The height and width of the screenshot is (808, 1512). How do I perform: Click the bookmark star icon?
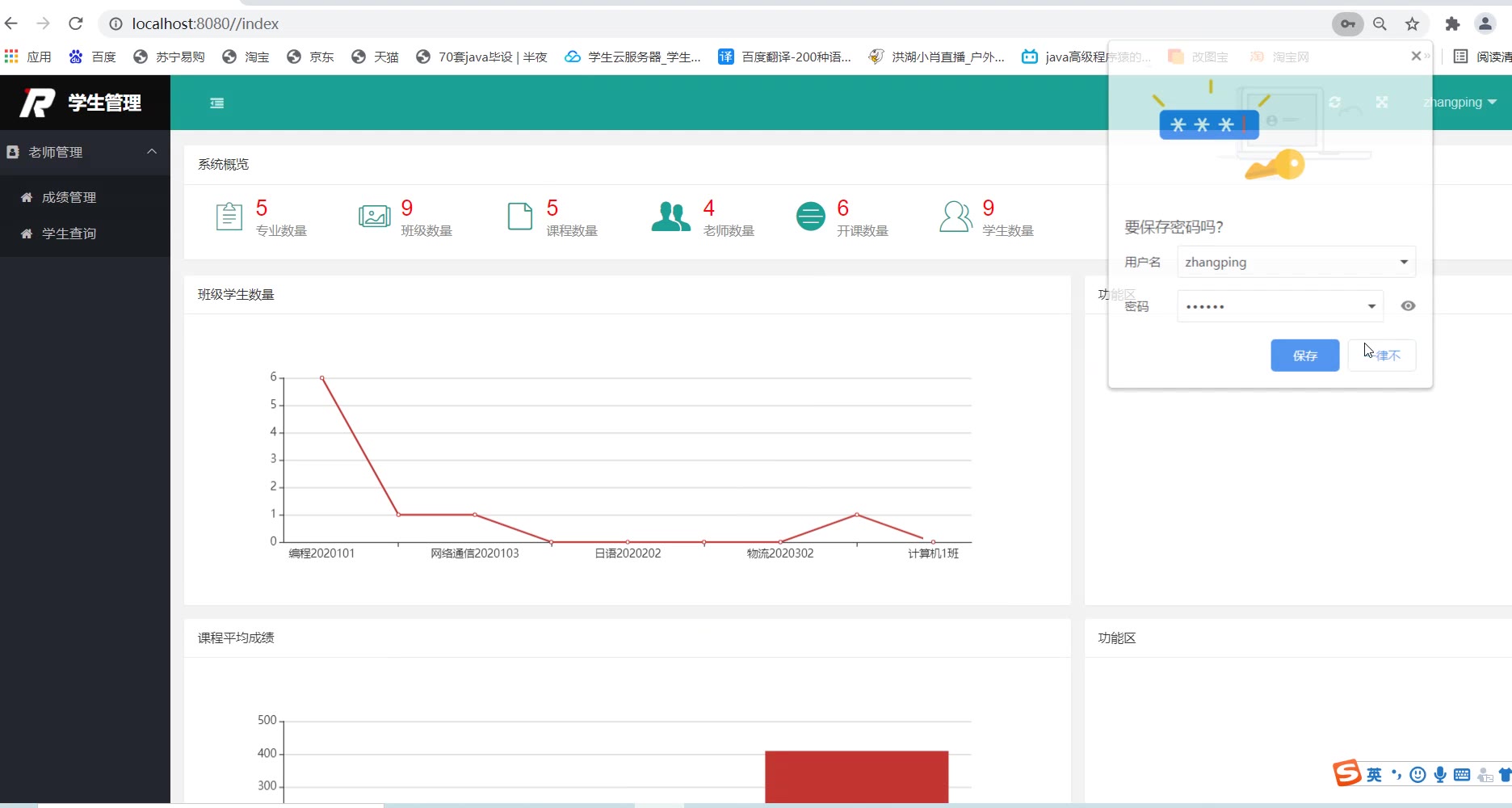(1412, 24)
